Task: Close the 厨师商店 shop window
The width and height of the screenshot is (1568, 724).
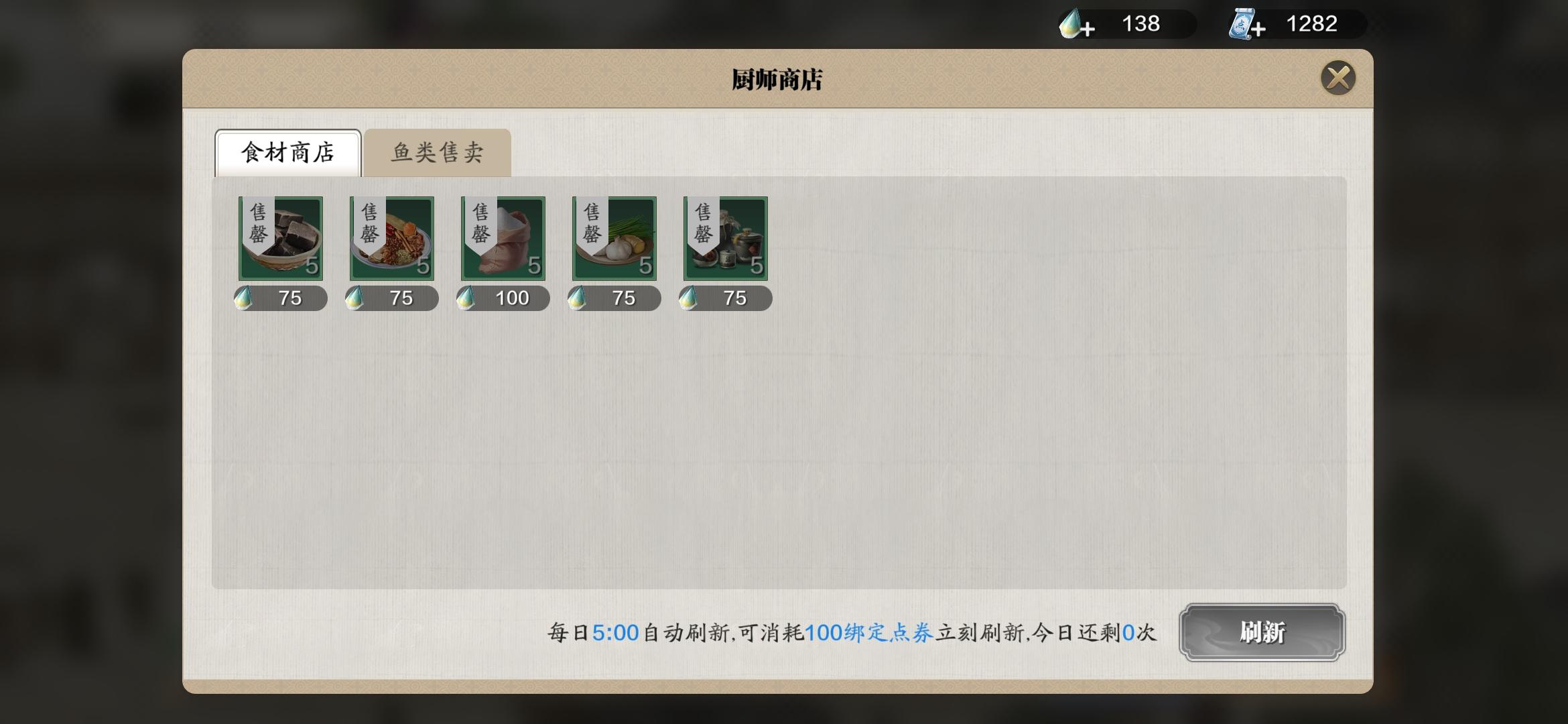Action: tap(1338, 78)
